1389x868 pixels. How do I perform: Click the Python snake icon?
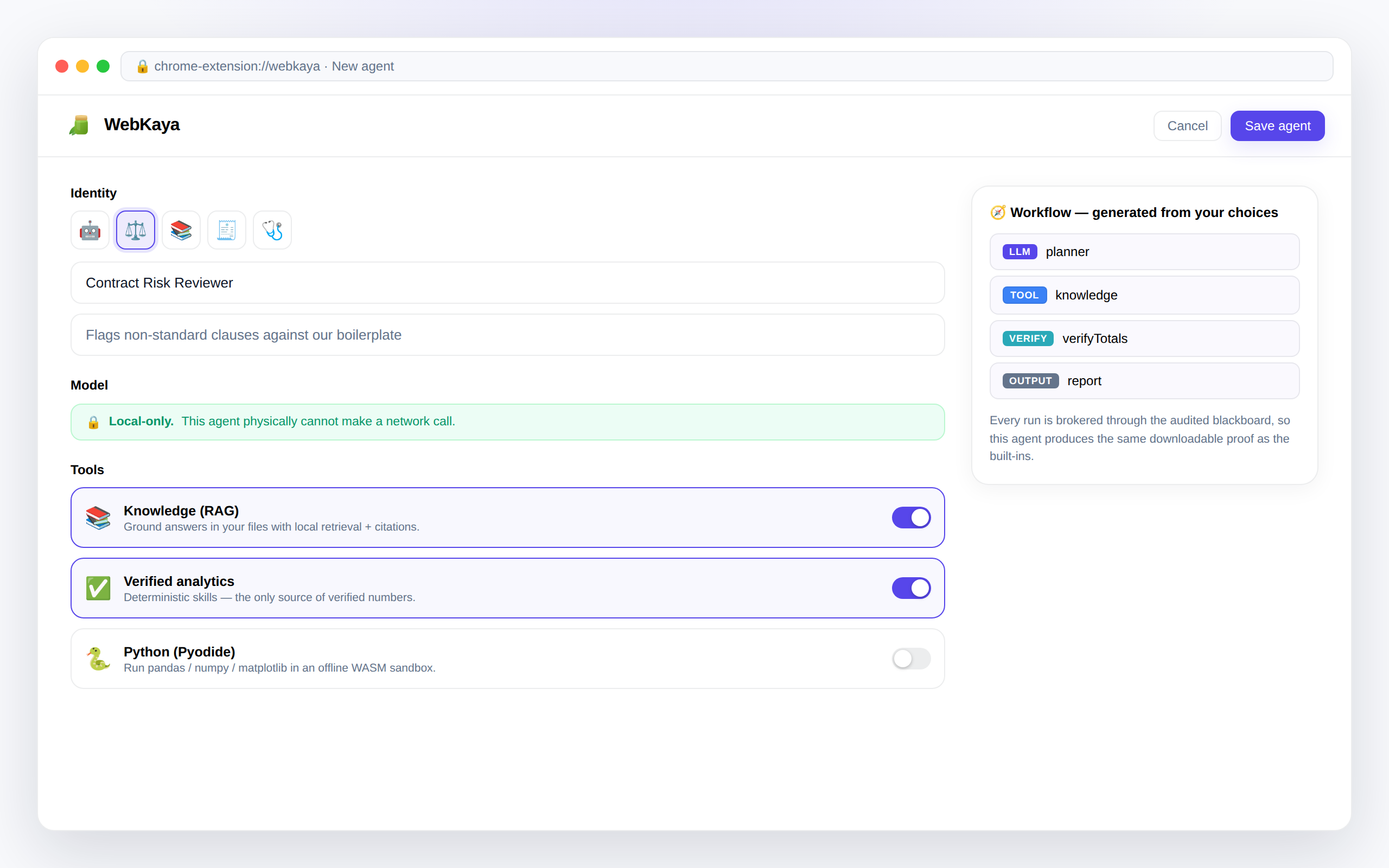[98, 659]
